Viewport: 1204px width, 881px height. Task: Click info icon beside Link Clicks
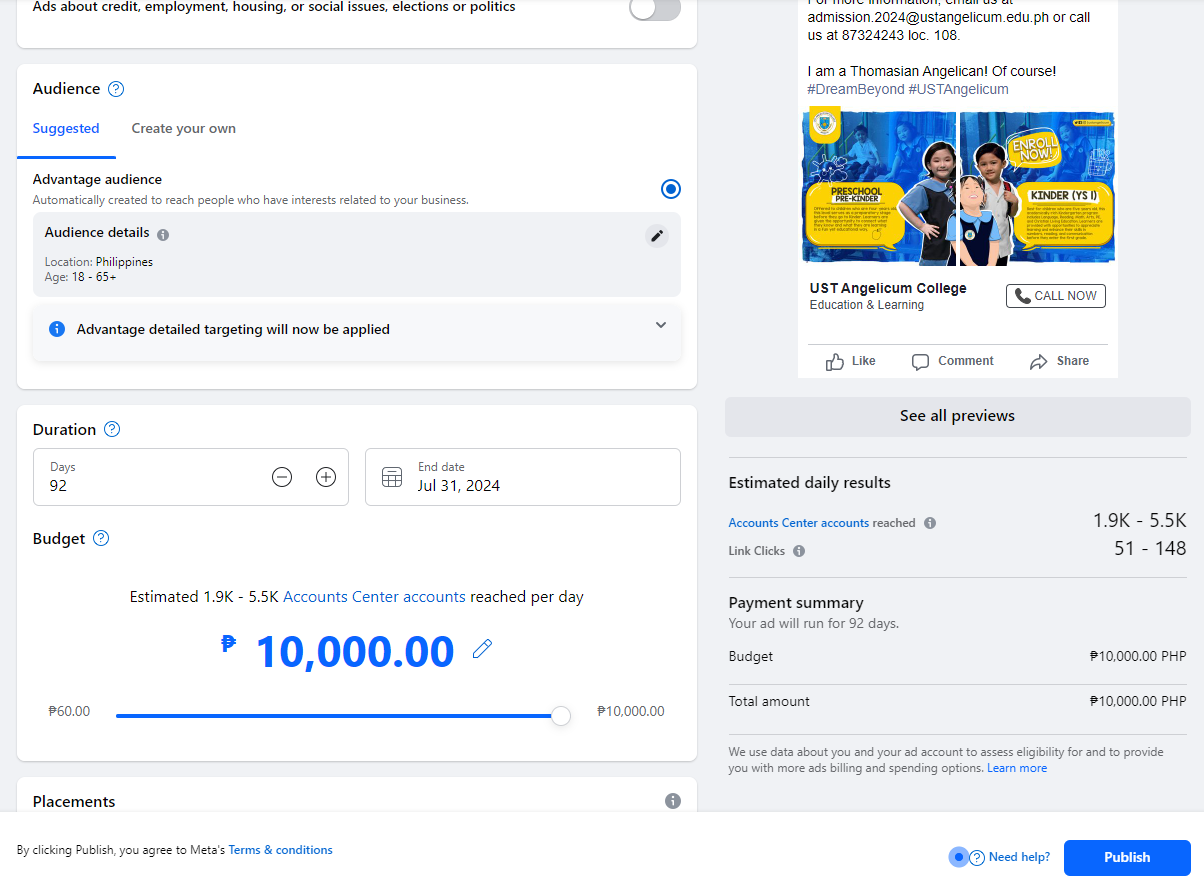coord(799,551)
